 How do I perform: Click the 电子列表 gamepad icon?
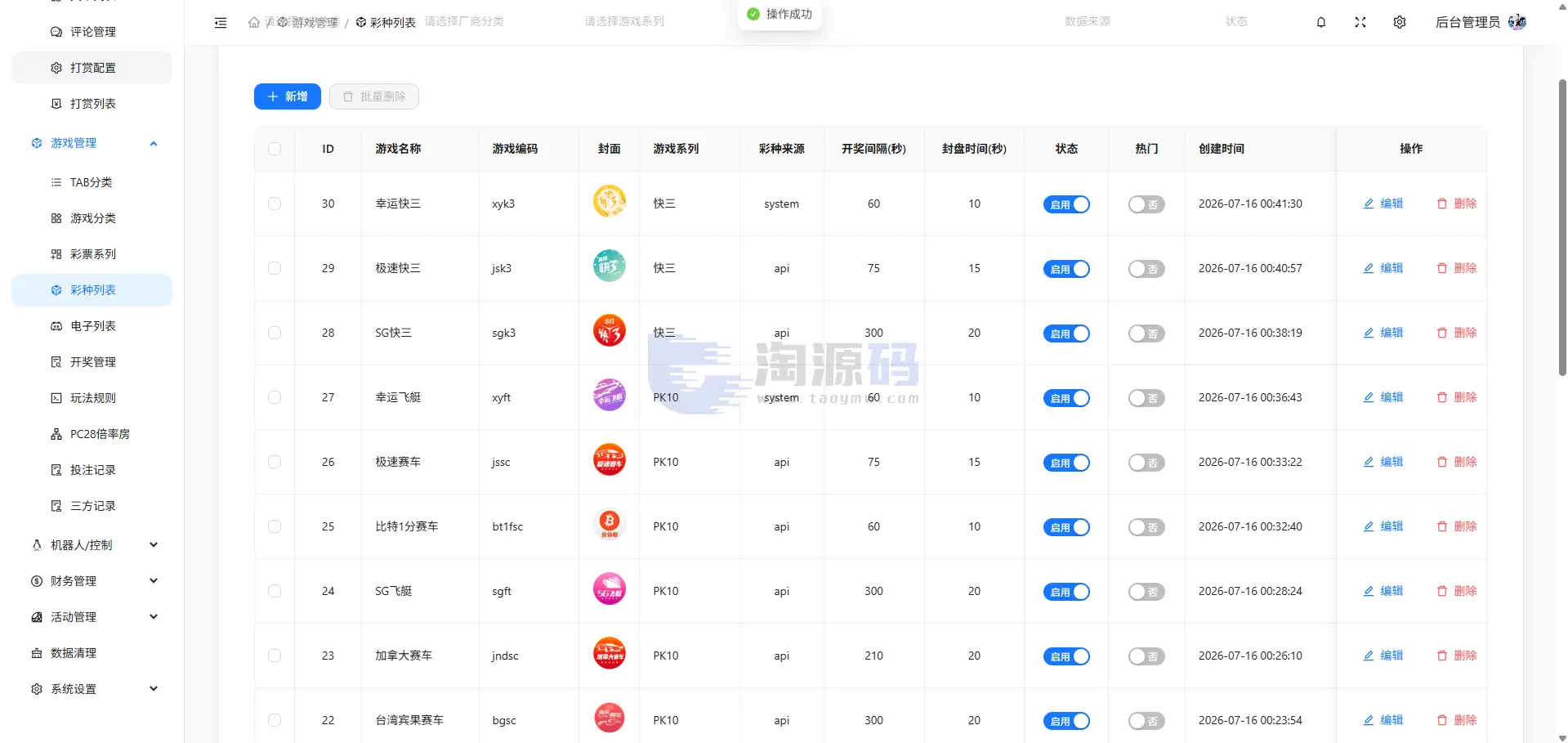coord(56,326)
